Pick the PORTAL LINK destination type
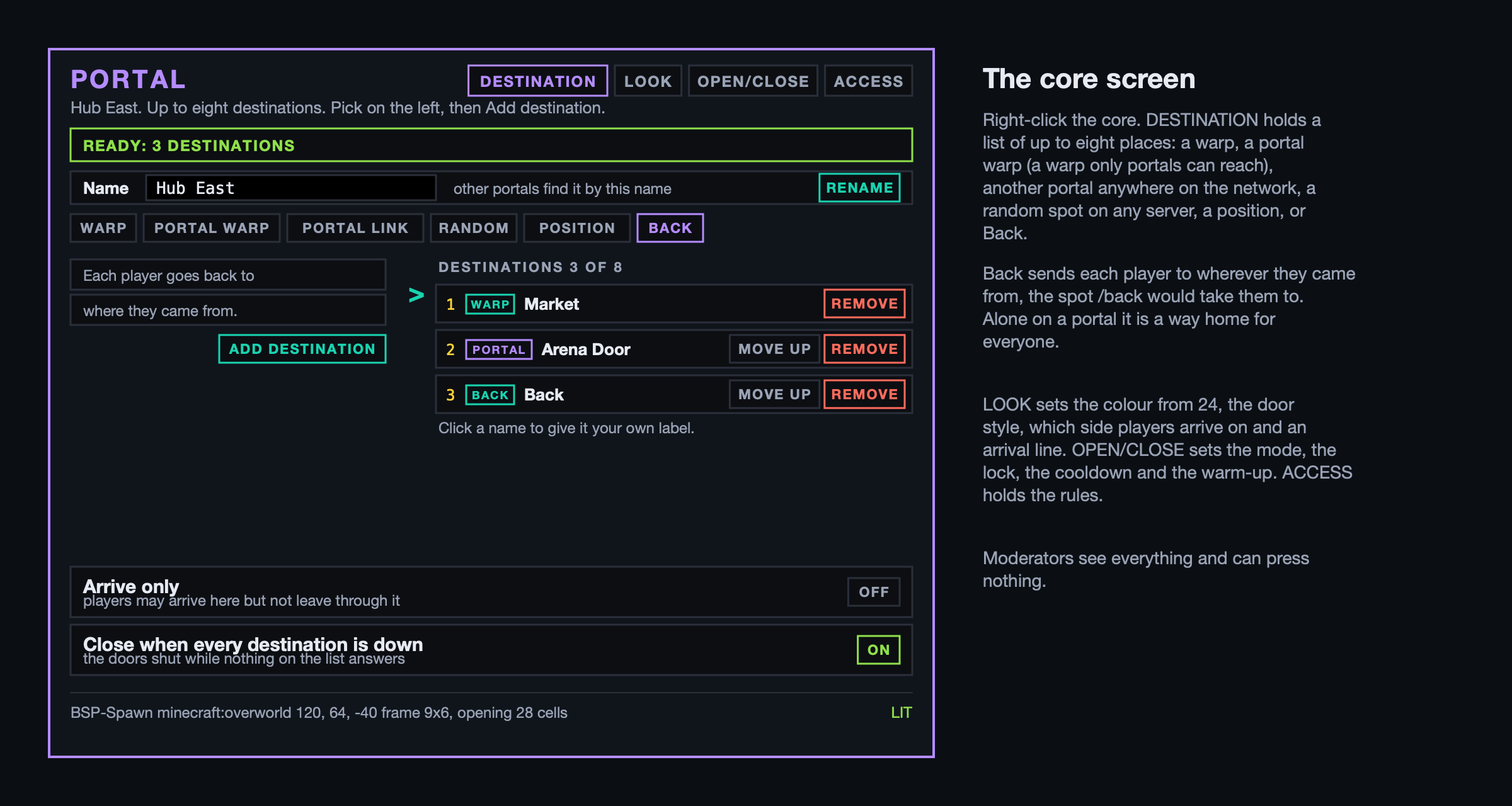Image resolution: width=1512 pixels, height=806 pixels. pyautogui.click(x=355, y=228)
